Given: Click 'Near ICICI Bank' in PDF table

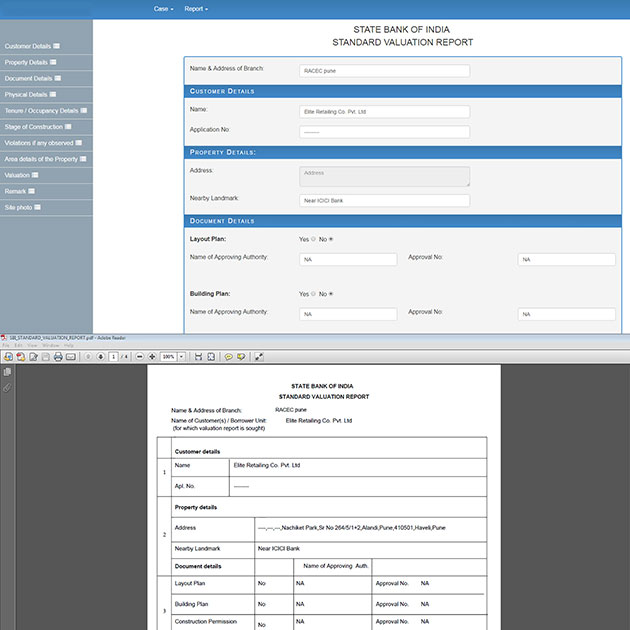Looking at the screenshot, I should pos(279,548).
